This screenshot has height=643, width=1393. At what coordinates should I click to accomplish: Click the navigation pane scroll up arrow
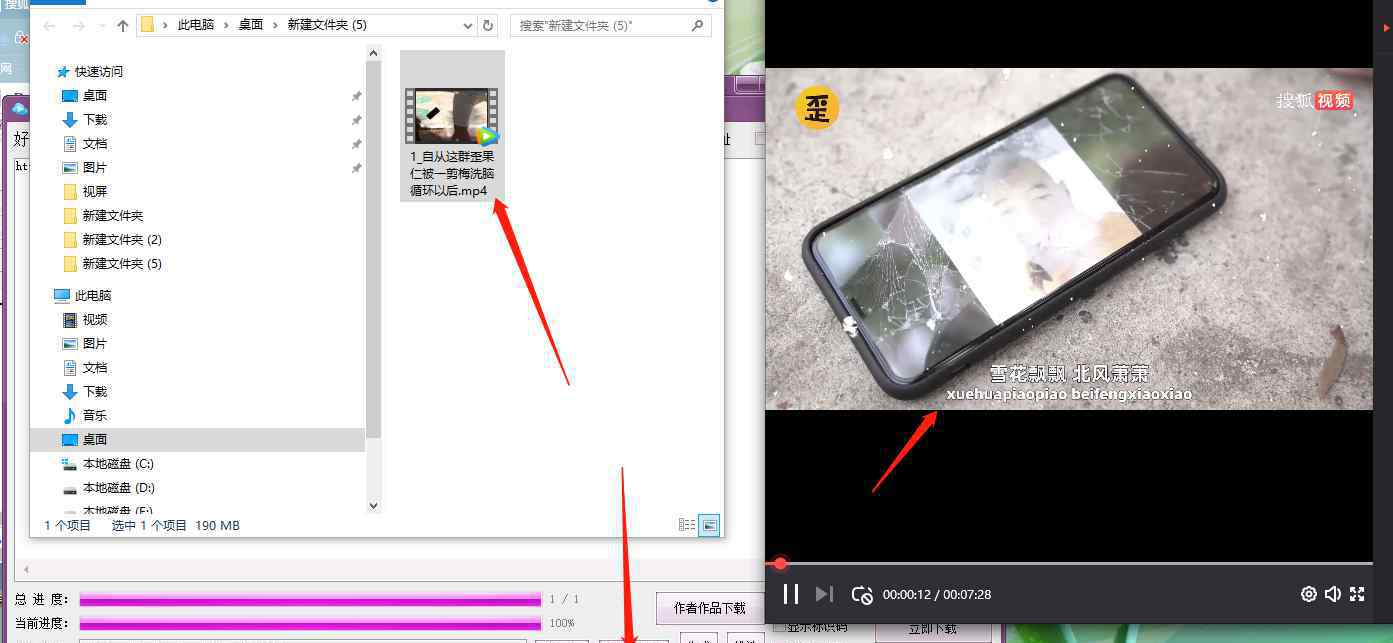[x=374, y=53]
